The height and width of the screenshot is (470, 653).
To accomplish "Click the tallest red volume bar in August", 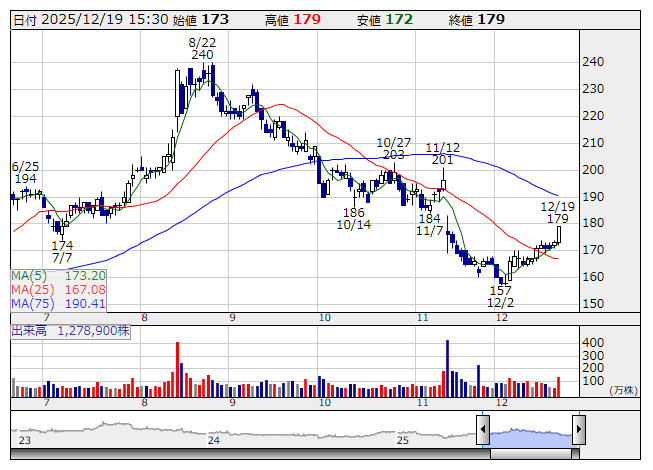I will pyautogui.click(x=177, y=369).
